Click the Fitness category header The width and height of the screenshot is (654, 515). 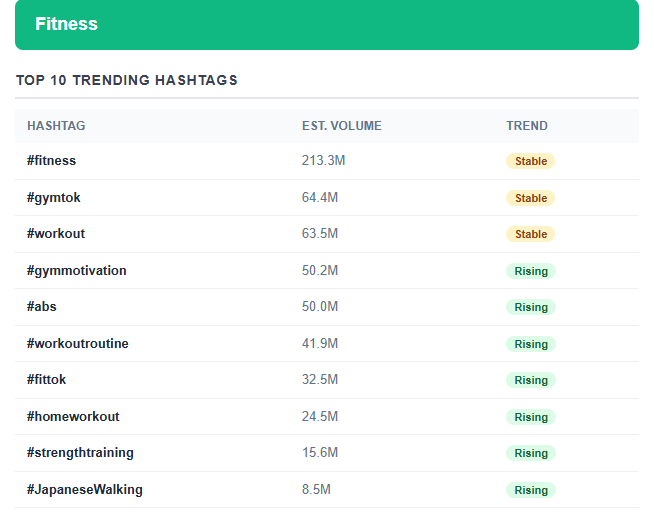pyautogui.click(x=327, y=24)
